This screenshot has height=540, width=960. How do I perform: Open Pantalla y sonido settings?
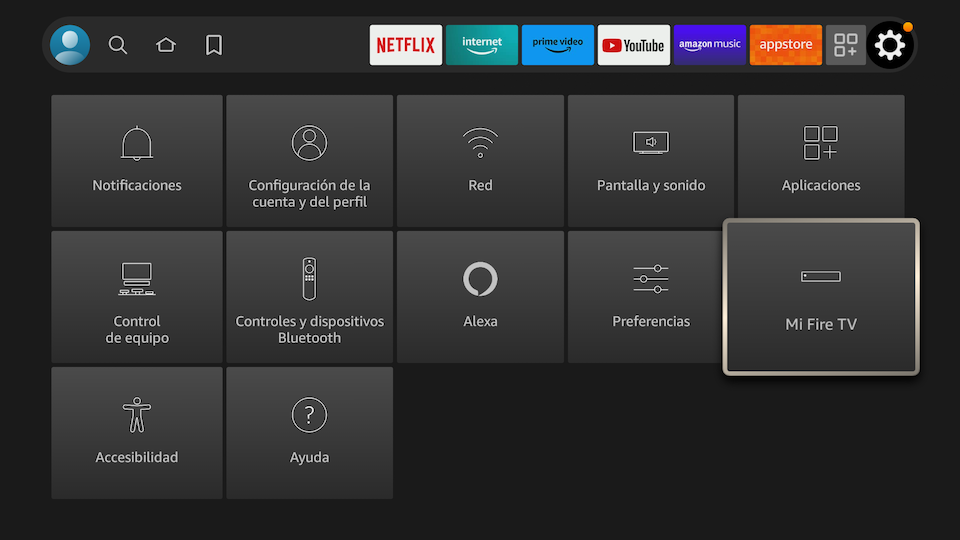(x=651, y=161)
